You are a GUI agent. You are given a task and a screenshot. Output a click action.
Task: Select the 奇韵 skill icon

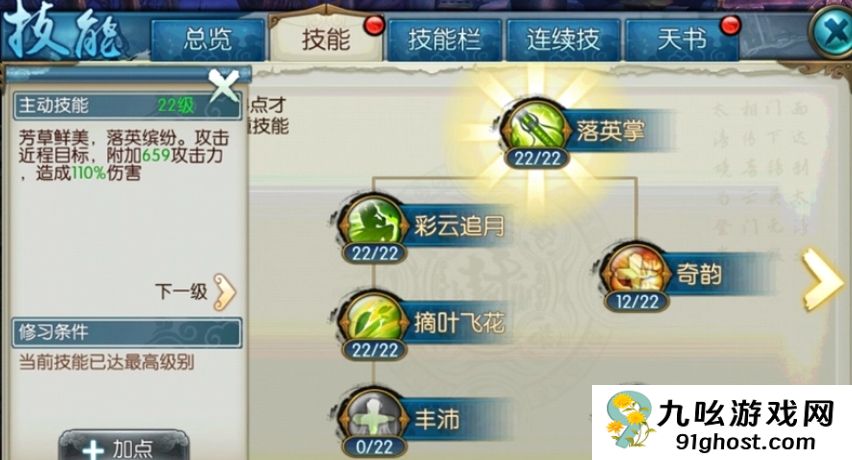[x=636, y=270]
